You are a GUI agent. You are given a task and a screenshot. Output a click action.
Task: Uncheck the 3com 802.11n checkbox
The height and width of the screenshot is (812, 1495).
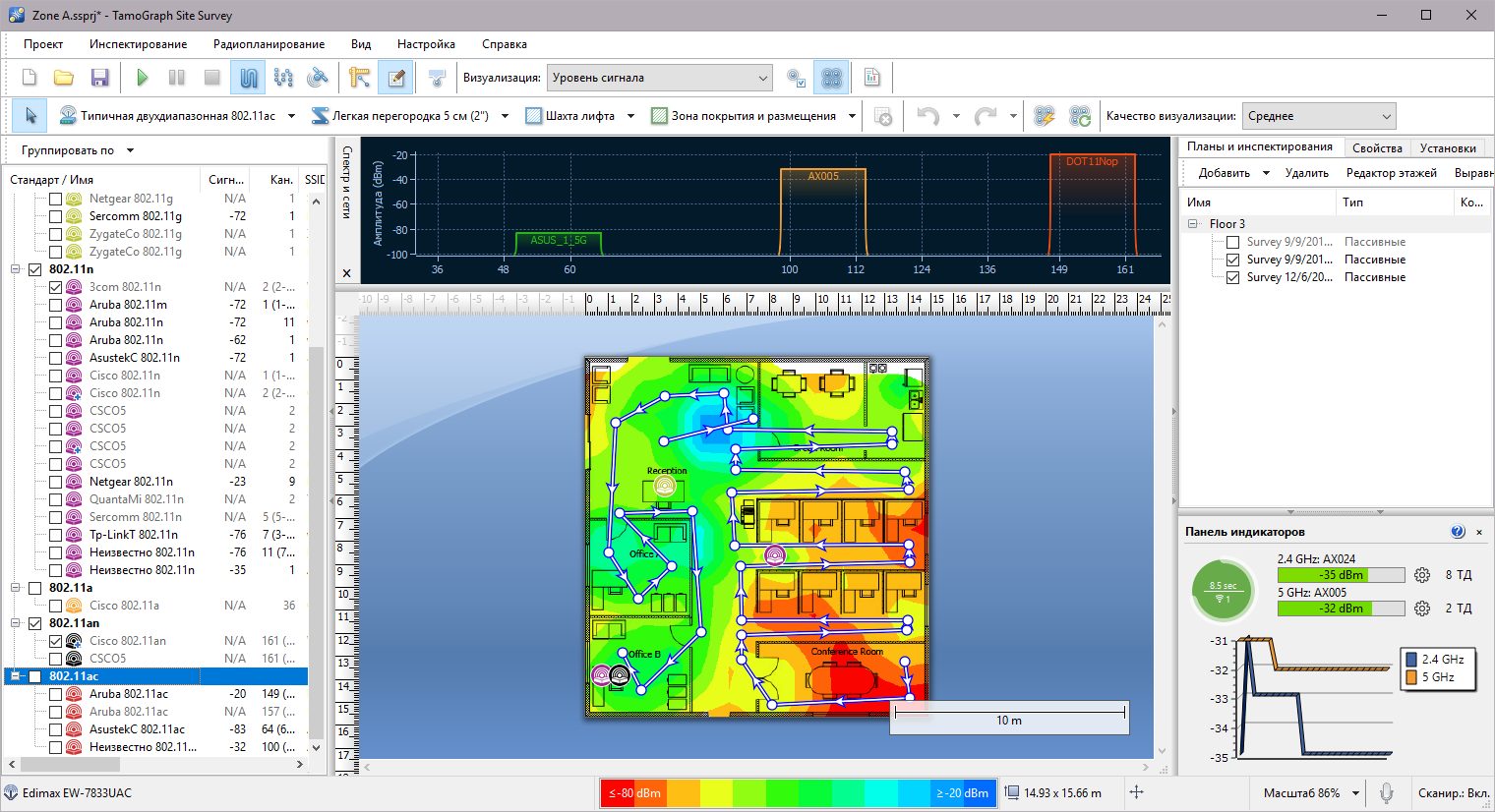pos(56,287)
